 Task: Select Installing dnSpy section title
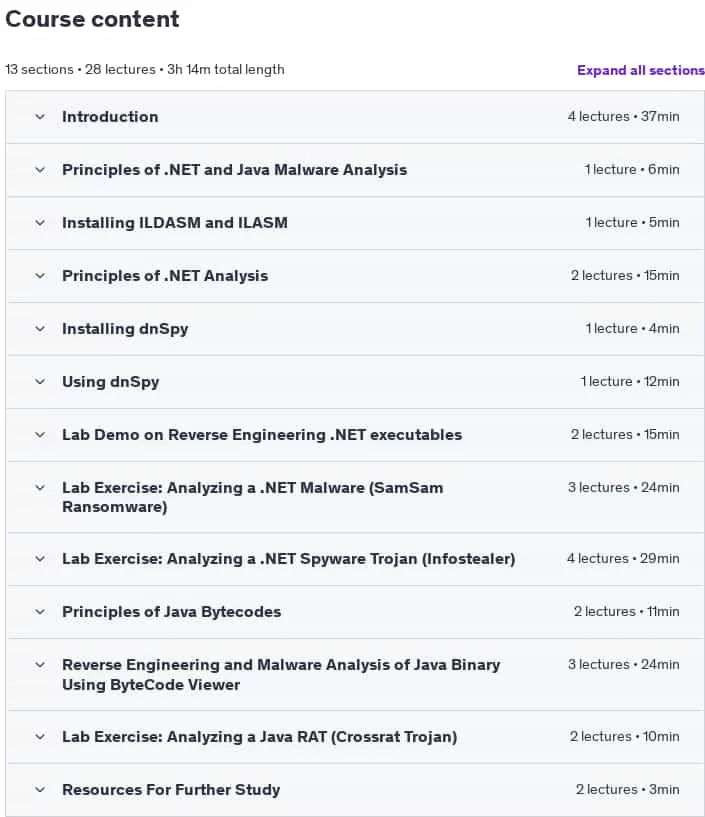click(x=125, y=329)
